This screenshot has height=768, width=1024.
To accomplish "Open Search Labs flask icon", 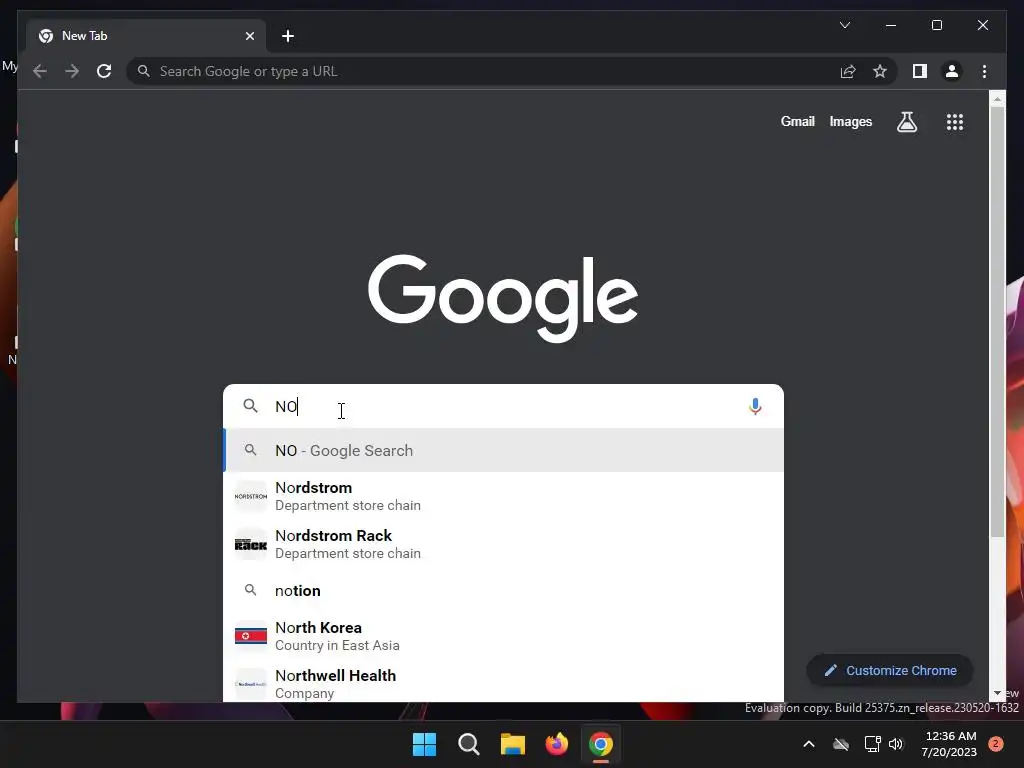I will (x=906, y=121).
